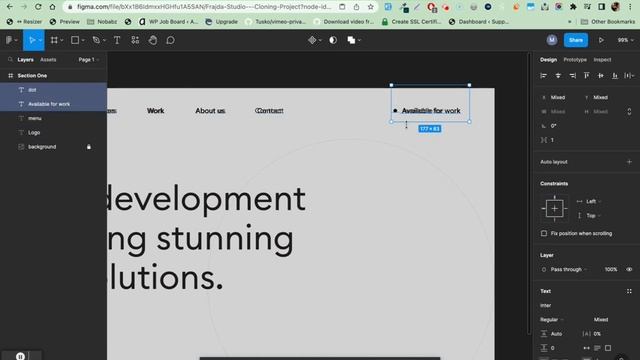Toggle constrain proportions link icon

pyautogui.click(x=629, y=111)
